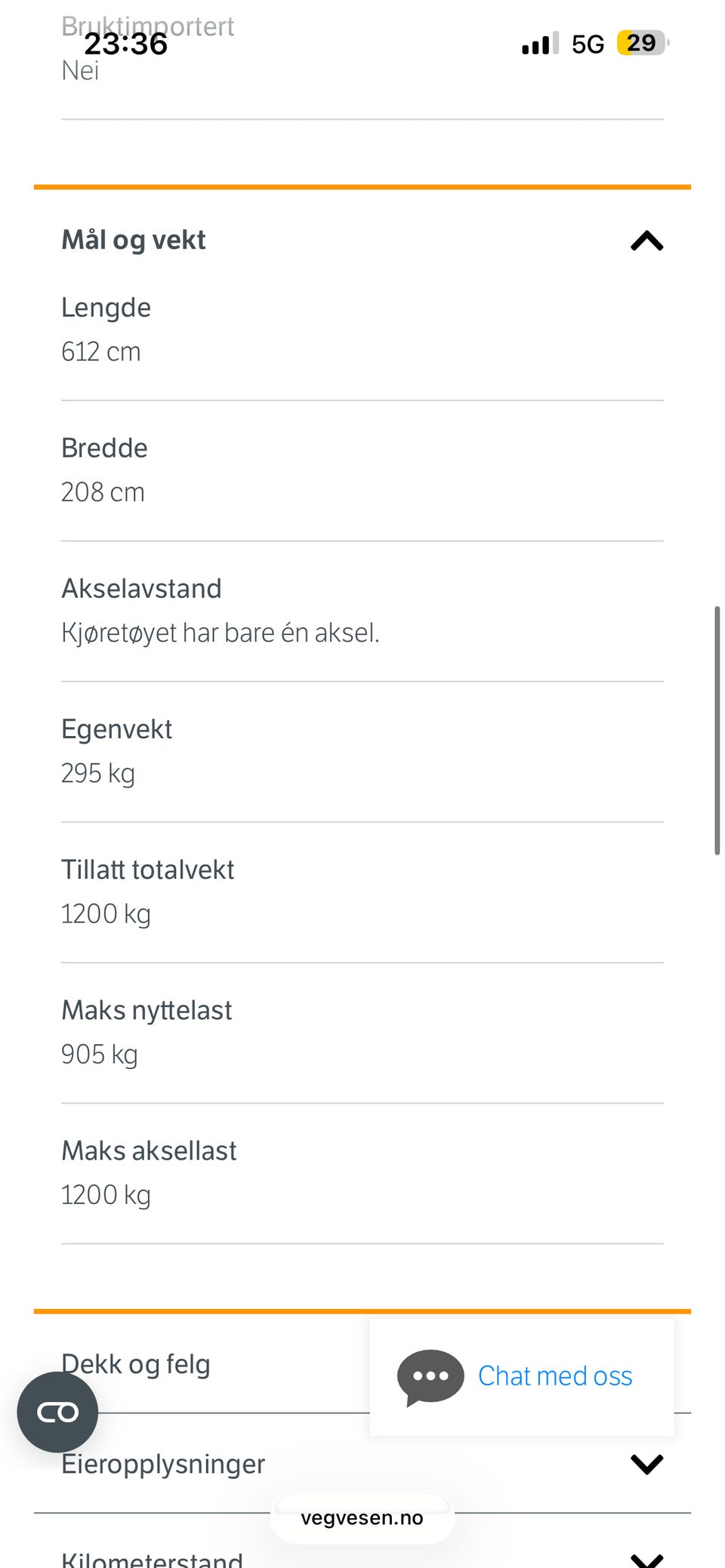Screen dimensions: 725x1568
Task: Tap the Eieropplysninger heading
Action: pos(163,1464)
